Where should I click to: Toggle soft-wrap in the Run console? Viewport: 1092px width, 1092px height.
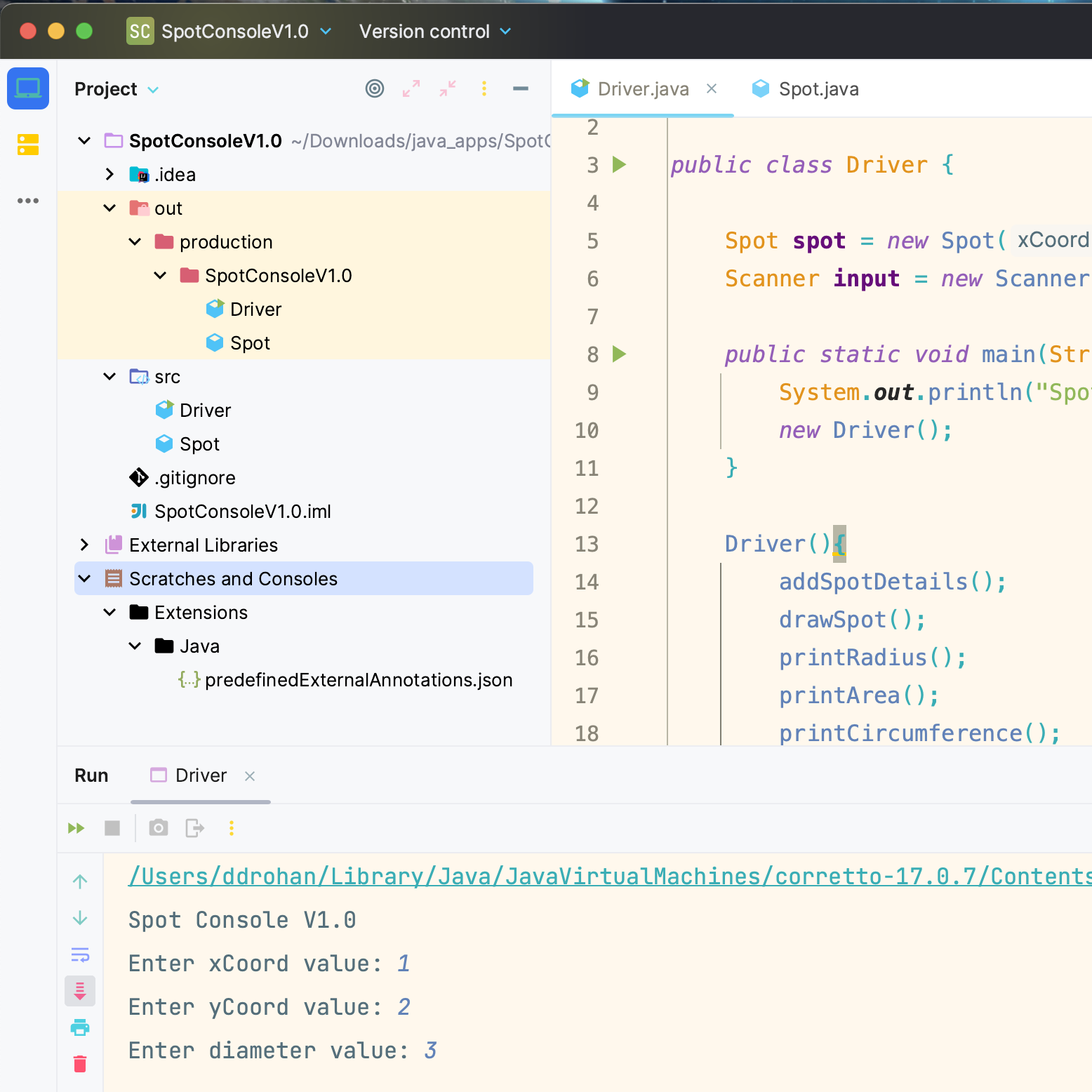pyautogui.click(x=80, y=954)
